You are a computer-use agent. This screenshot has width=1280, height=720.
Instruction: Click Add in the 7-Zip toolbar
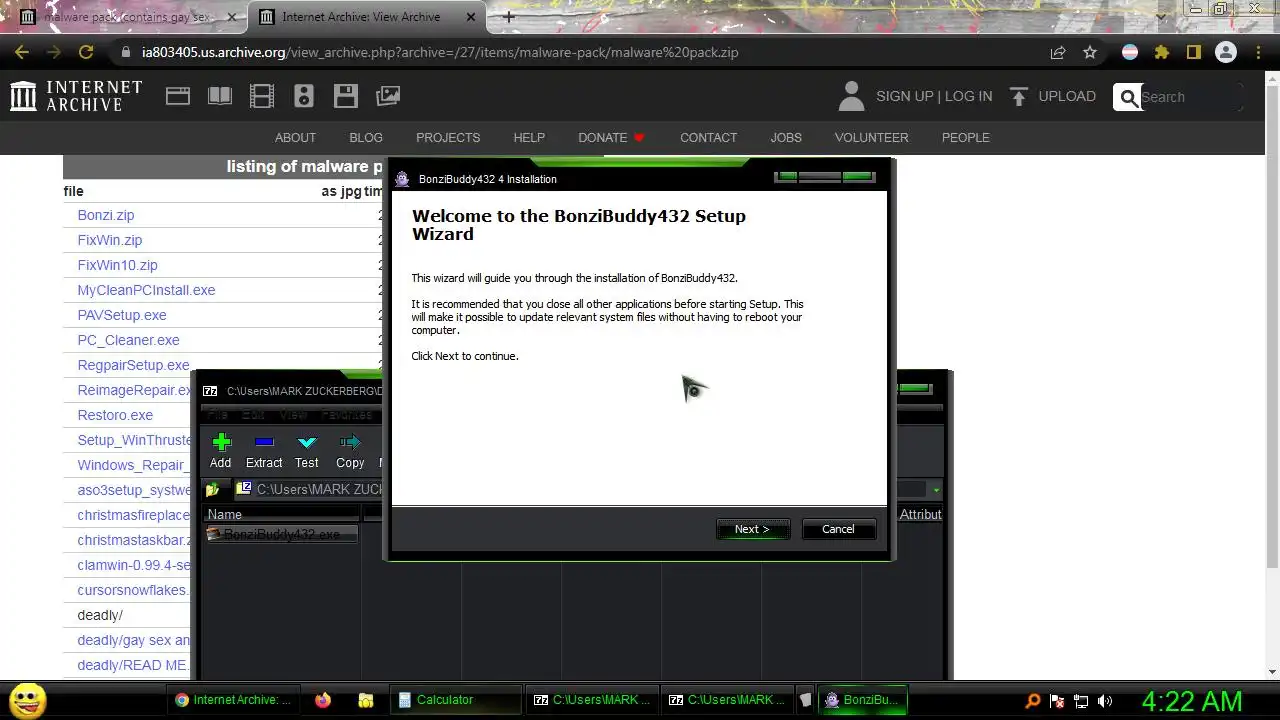220,451
